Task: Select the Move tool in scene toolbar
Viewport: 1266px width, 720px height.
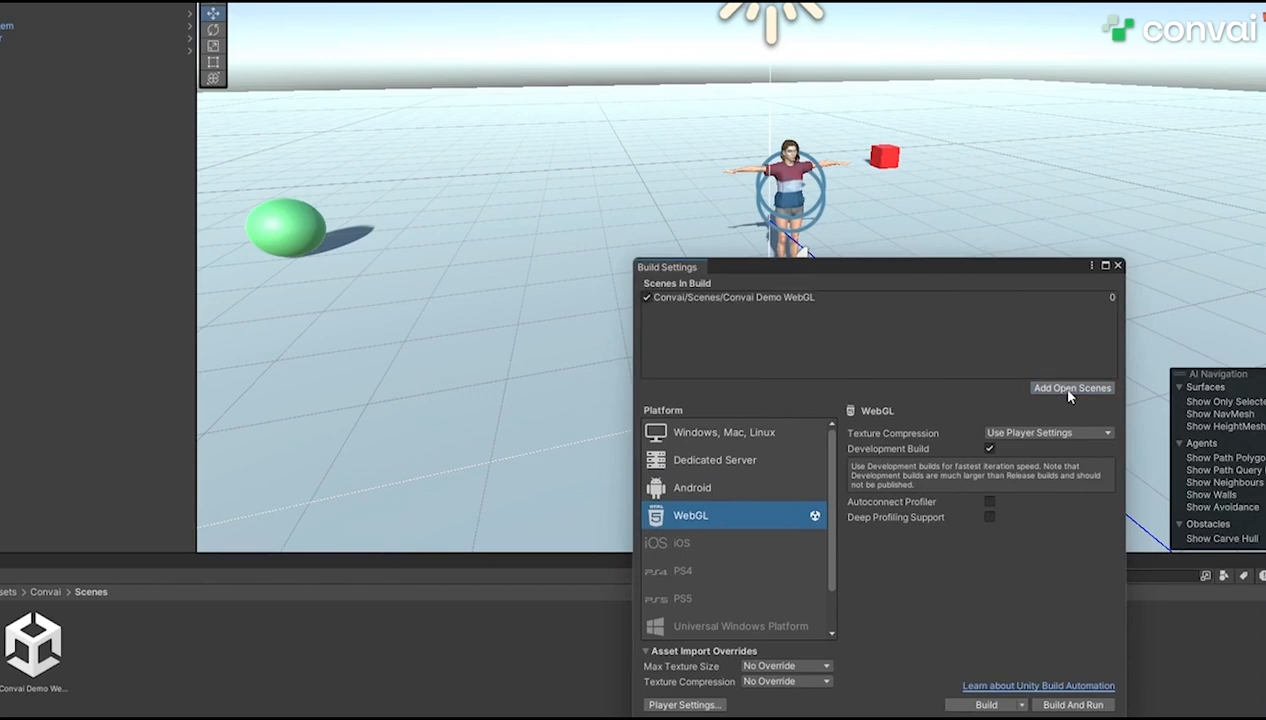Action: coord(213,14)
